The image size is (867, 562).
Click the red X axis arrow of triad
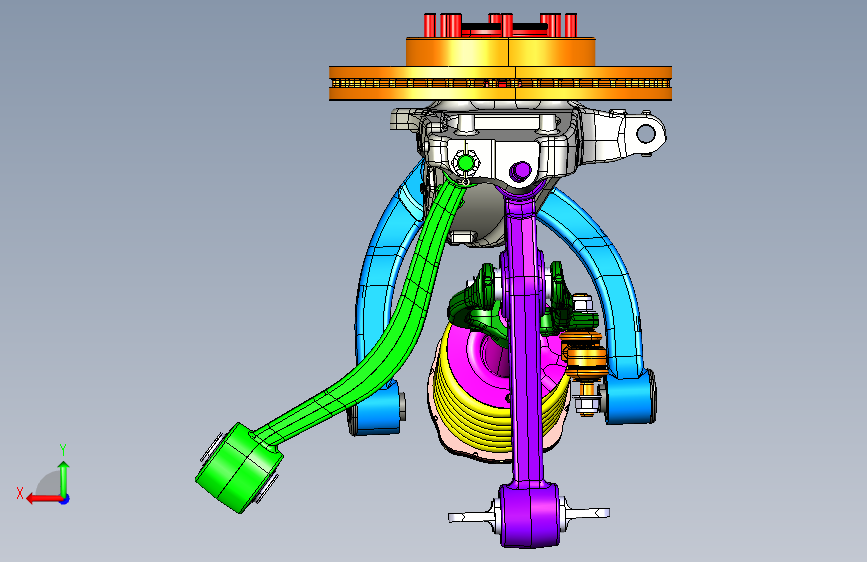[x=43, y=499]
